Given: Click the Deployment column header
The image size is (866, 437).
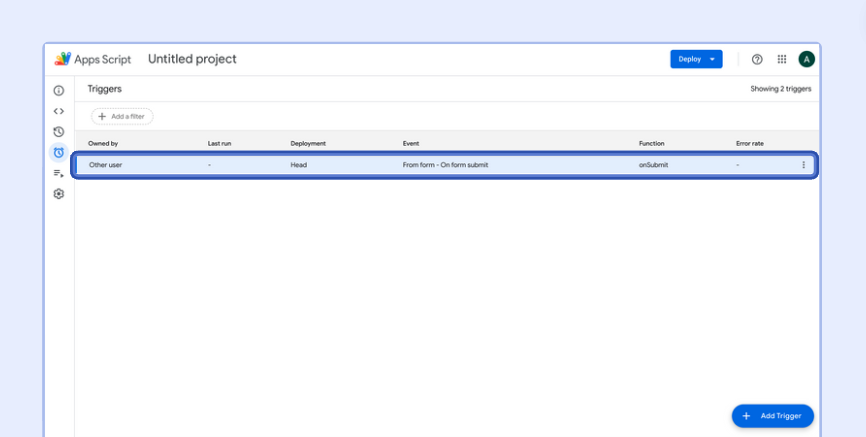Looking at the screenshot, I should [308, 144].
